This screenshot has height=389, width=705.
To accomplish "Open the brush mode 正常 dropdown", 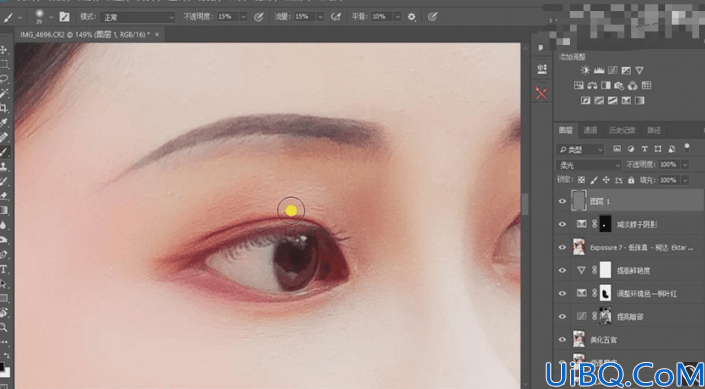I will (138, 17).
